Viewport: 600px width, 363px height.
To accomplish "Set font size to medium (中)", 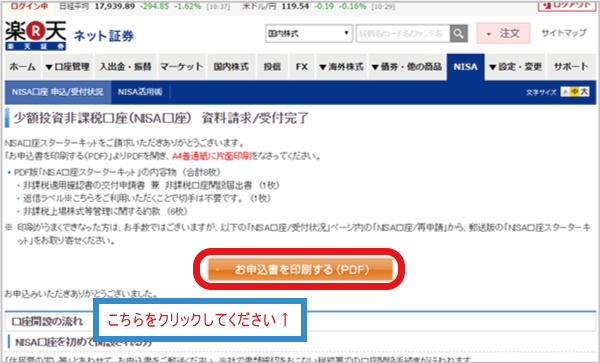I will tap(575, 92).
